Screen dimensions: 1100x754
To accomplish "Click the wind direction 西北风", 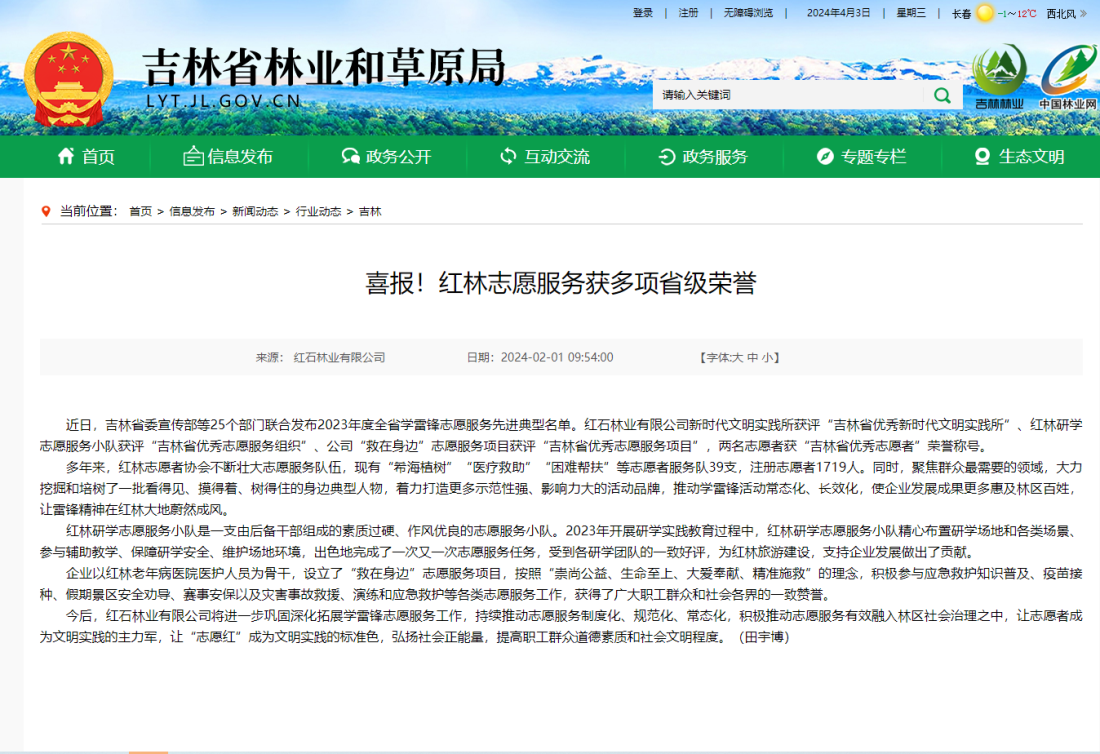I will [x=1061, y=13].
